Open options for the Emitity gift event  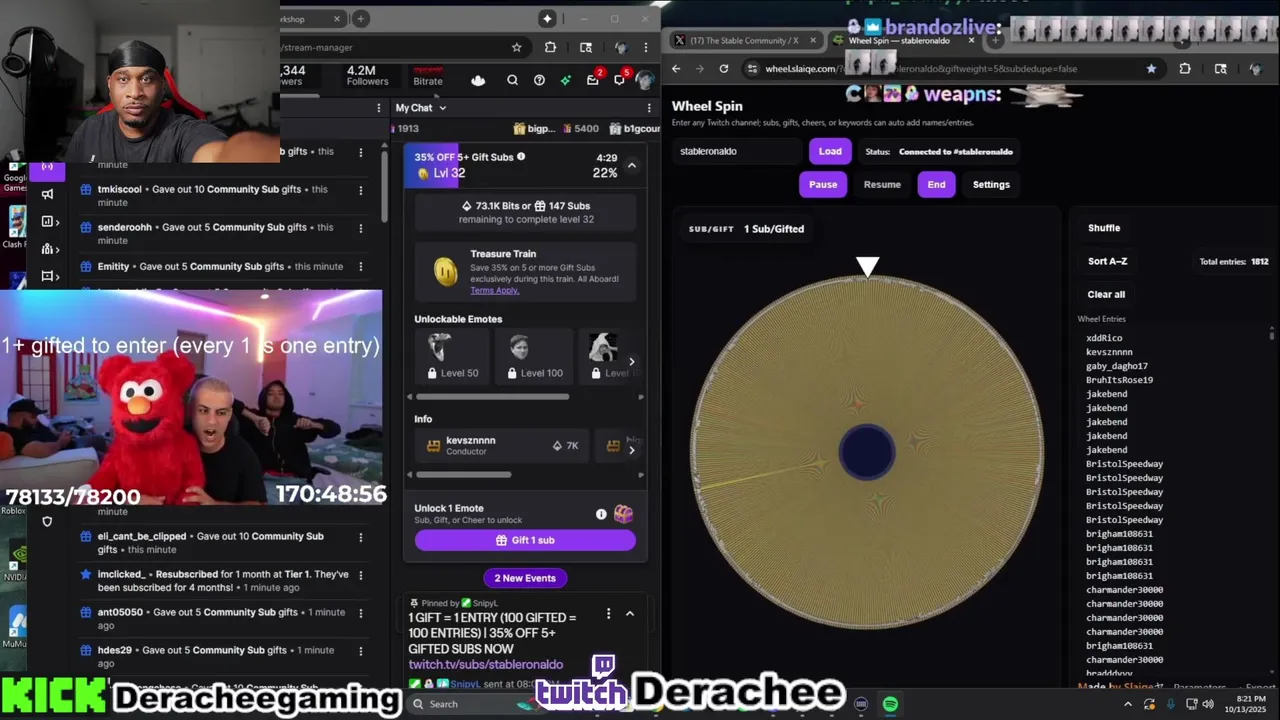pyautogui.click(x=361, y=267)
